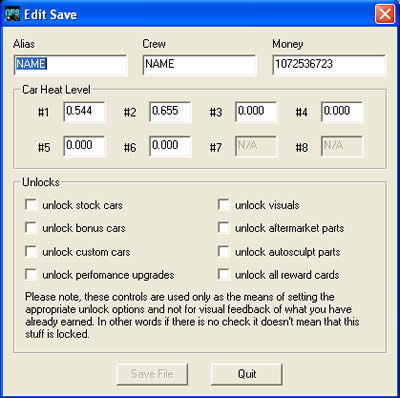Click the Quit button

point(247,374)
